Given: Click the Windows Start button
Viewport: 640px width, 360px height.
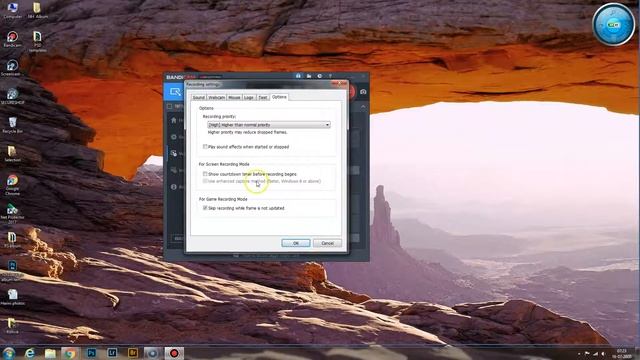Looking at the screenshot, I should coord(9,353).
